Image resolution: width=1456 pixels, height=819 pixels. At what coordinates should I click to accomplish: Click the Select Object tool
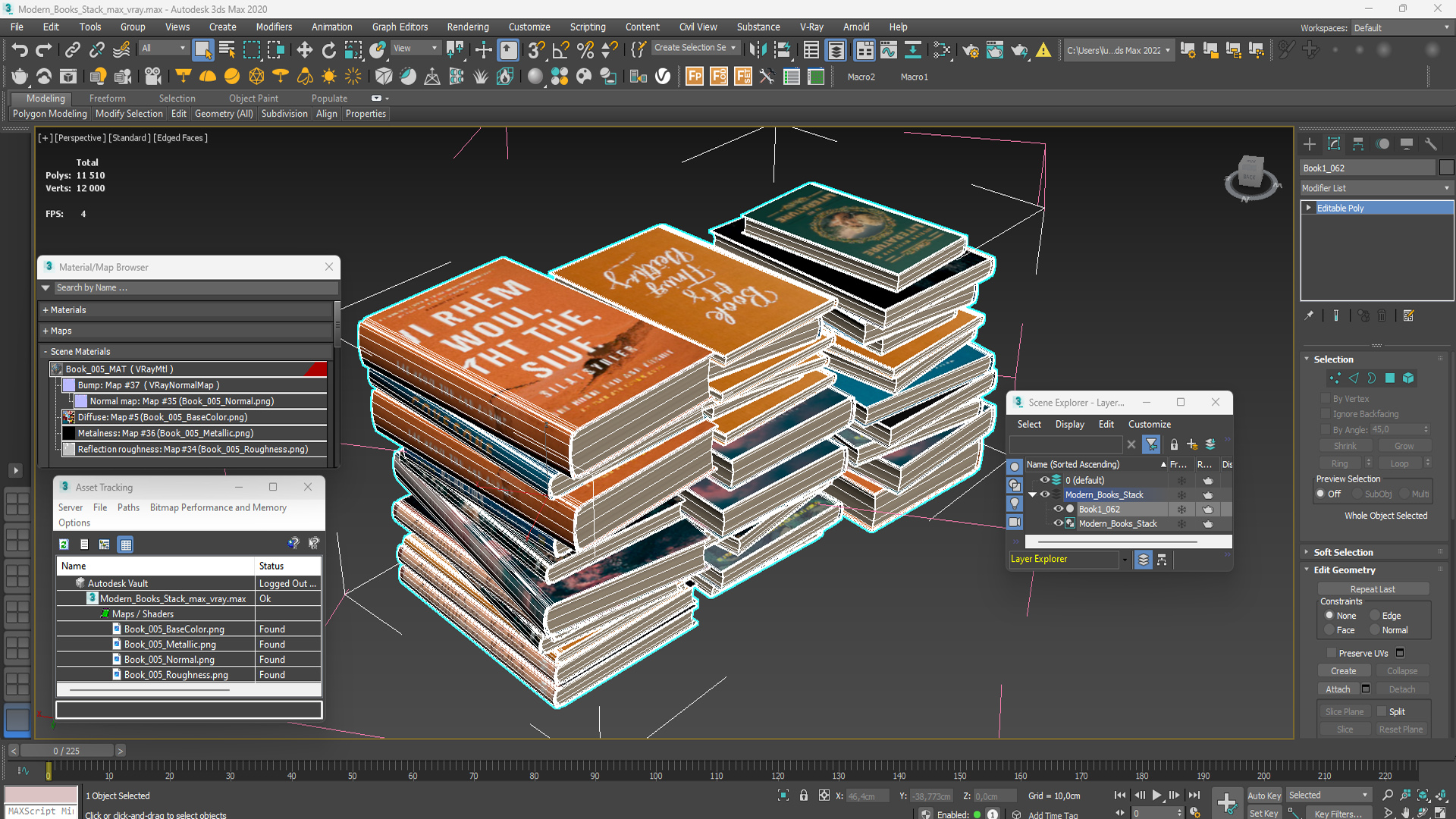(202, 50)
